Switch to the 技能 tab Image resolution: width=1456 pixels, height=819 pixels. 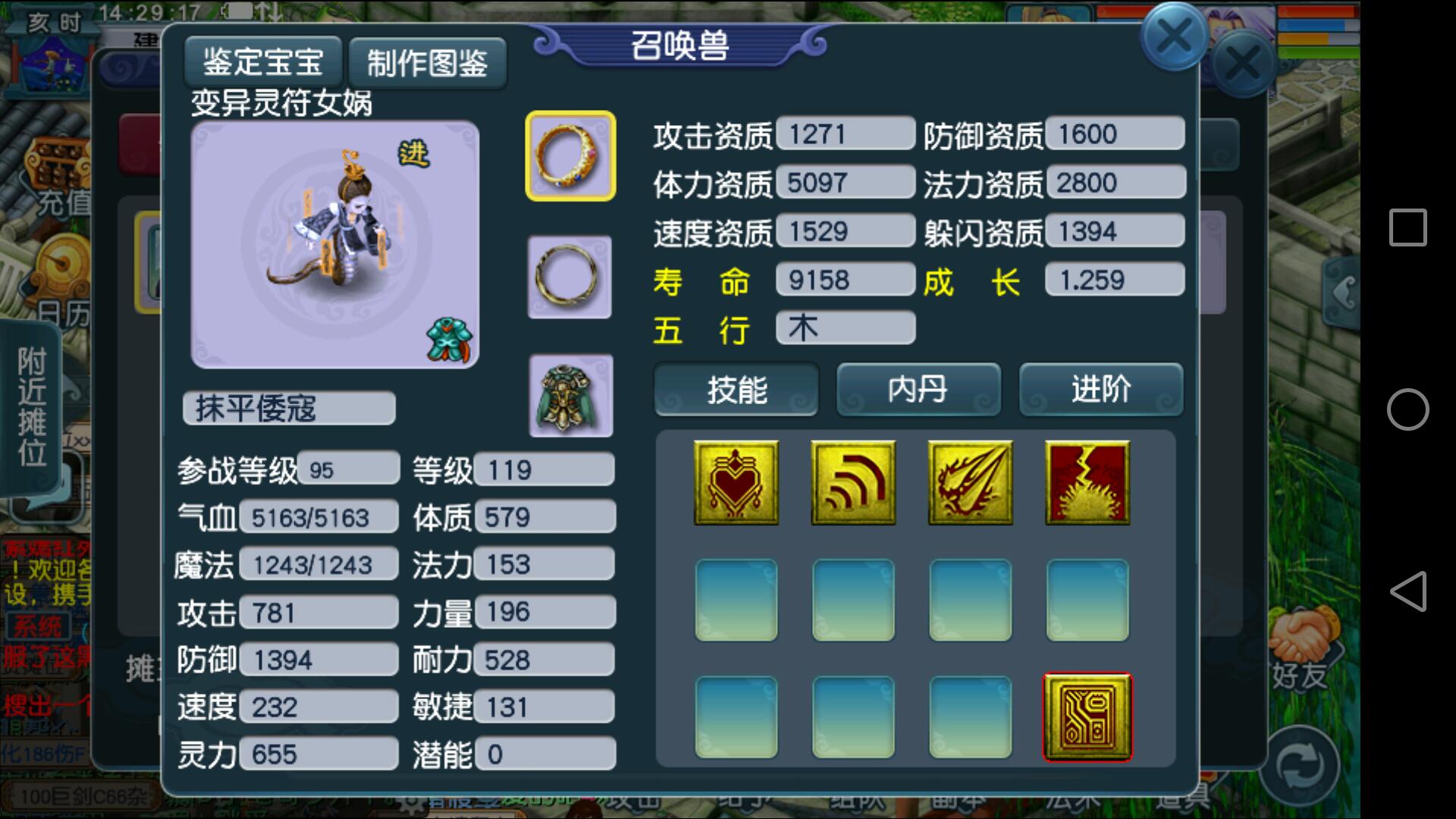(x=736, y=390)
